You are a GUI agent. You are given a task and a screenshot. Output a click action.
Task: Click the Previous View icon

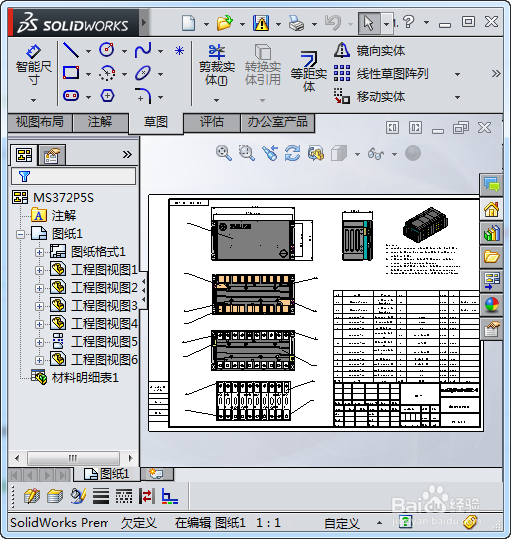pos(270,153)
